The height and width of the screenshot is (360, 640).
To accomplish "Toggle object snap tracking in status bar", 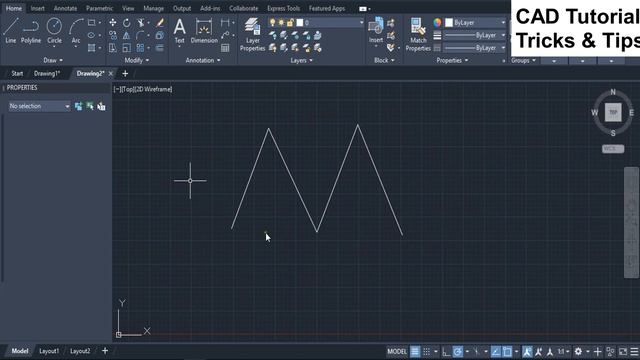I will pos(496,351).
